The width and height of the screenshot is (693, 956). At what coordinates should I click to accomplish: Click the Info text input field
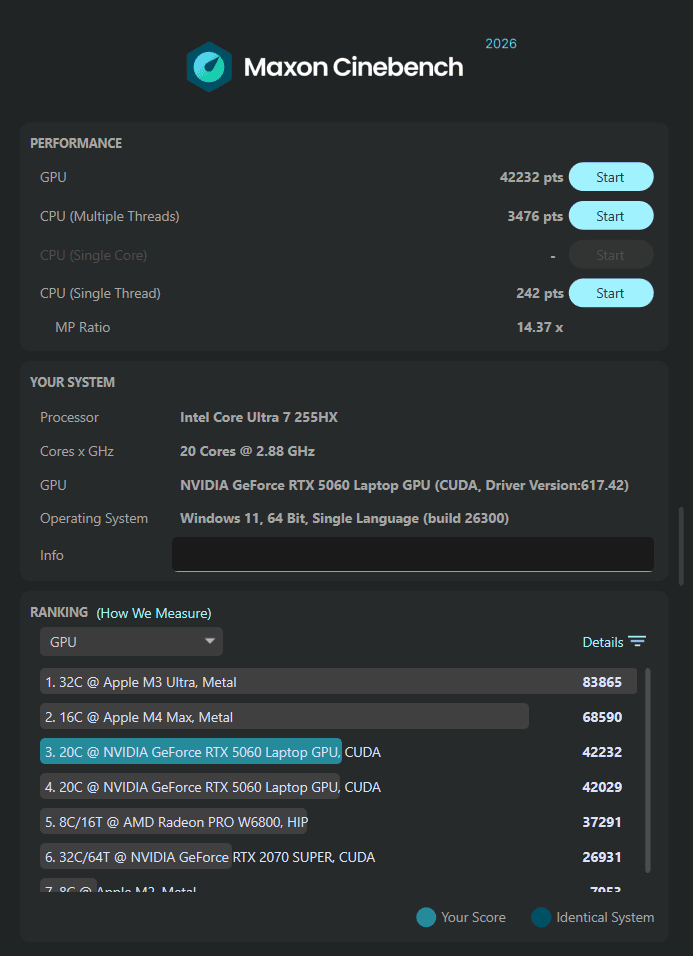(x=413, y=554)
